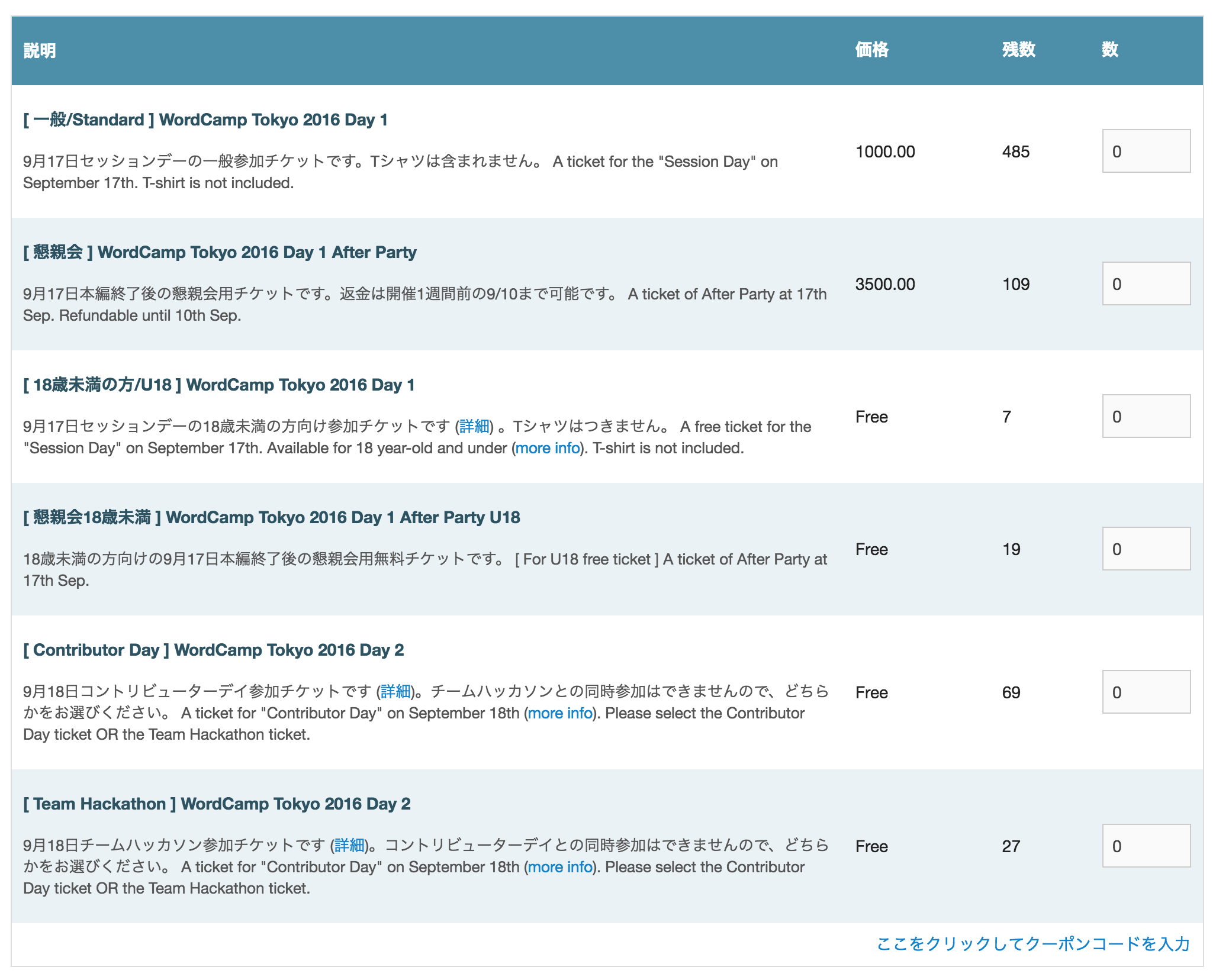Image resolution: width=1216 pixels, height=980 pixels.
Task: Open 詳細 link in Contributor Day description
Action: pos(395,691)
